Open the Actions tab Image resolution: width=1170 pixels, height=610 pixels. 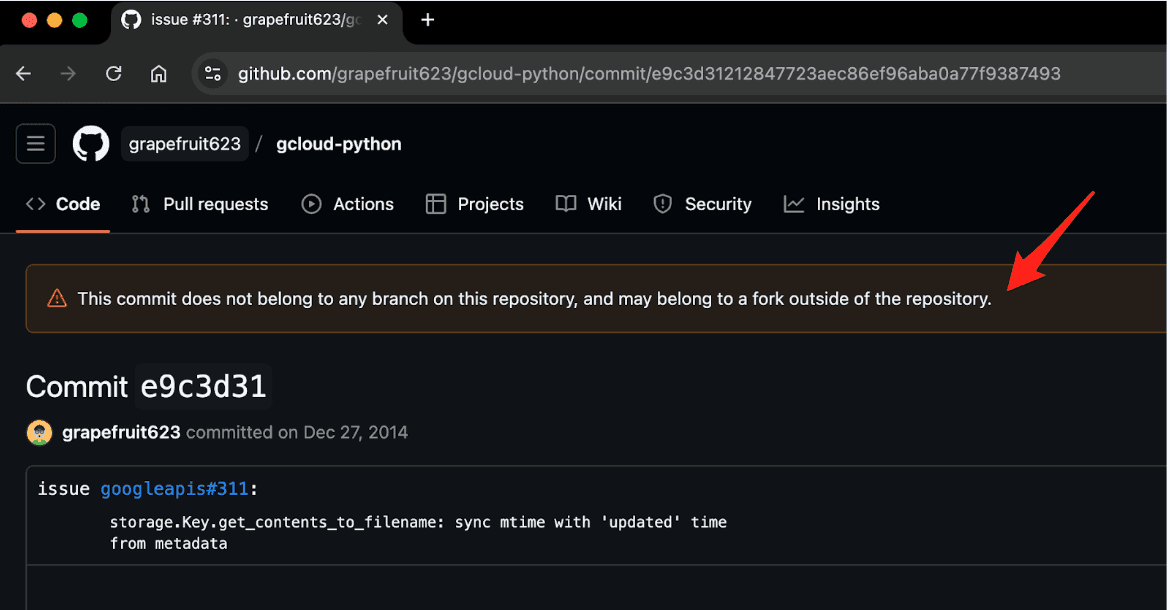(x=348, y=204)
